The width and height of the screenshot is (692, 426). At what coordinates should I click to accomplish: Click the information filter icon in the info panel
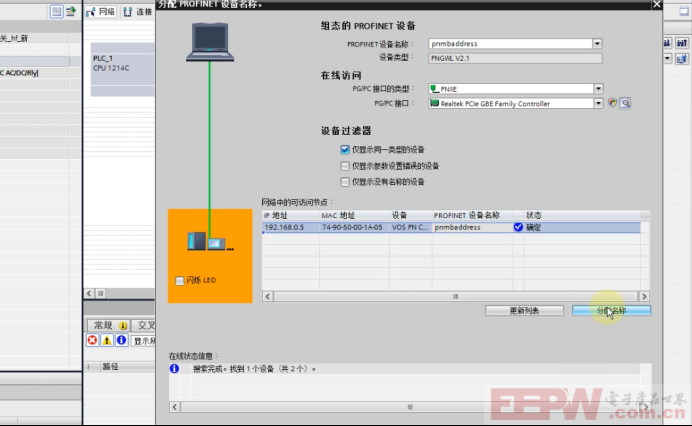[121, 340]
